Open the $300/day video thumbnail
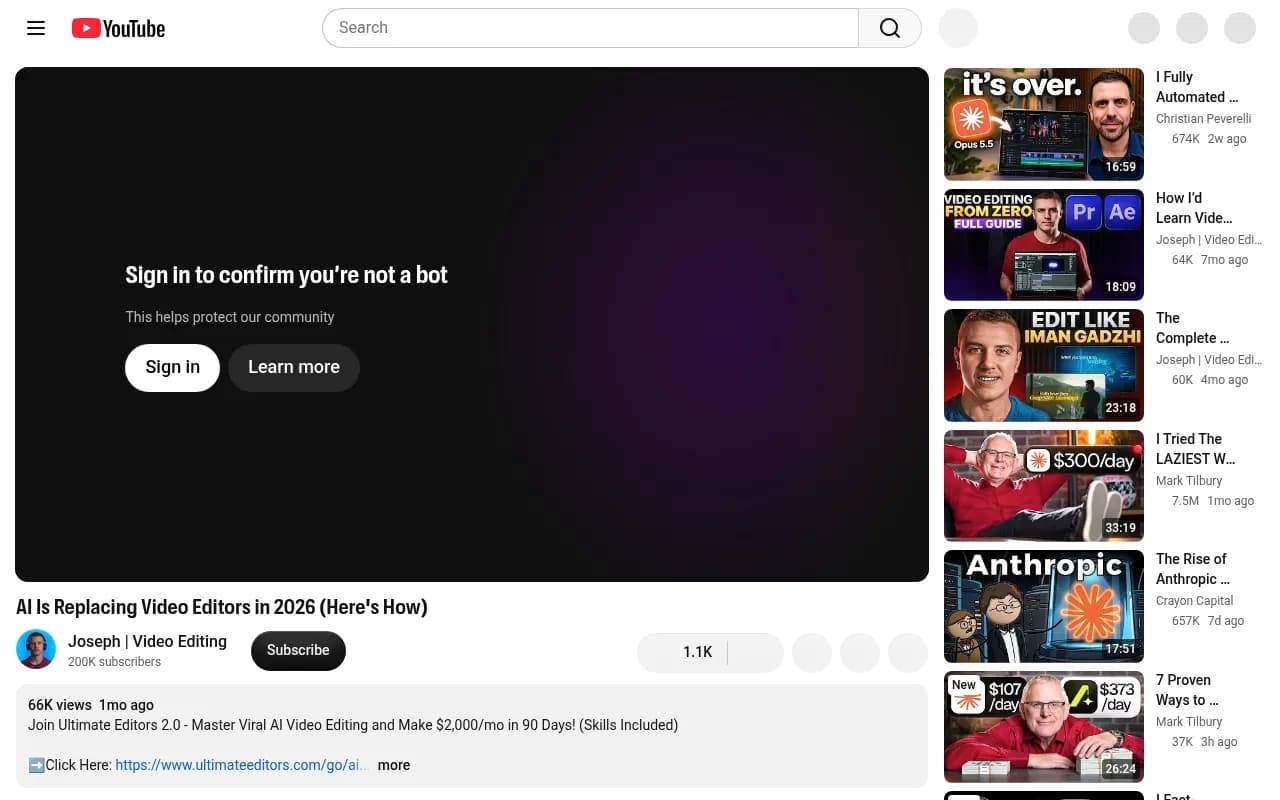Viewport: 1280px width, 800px height. point(1044,486)
